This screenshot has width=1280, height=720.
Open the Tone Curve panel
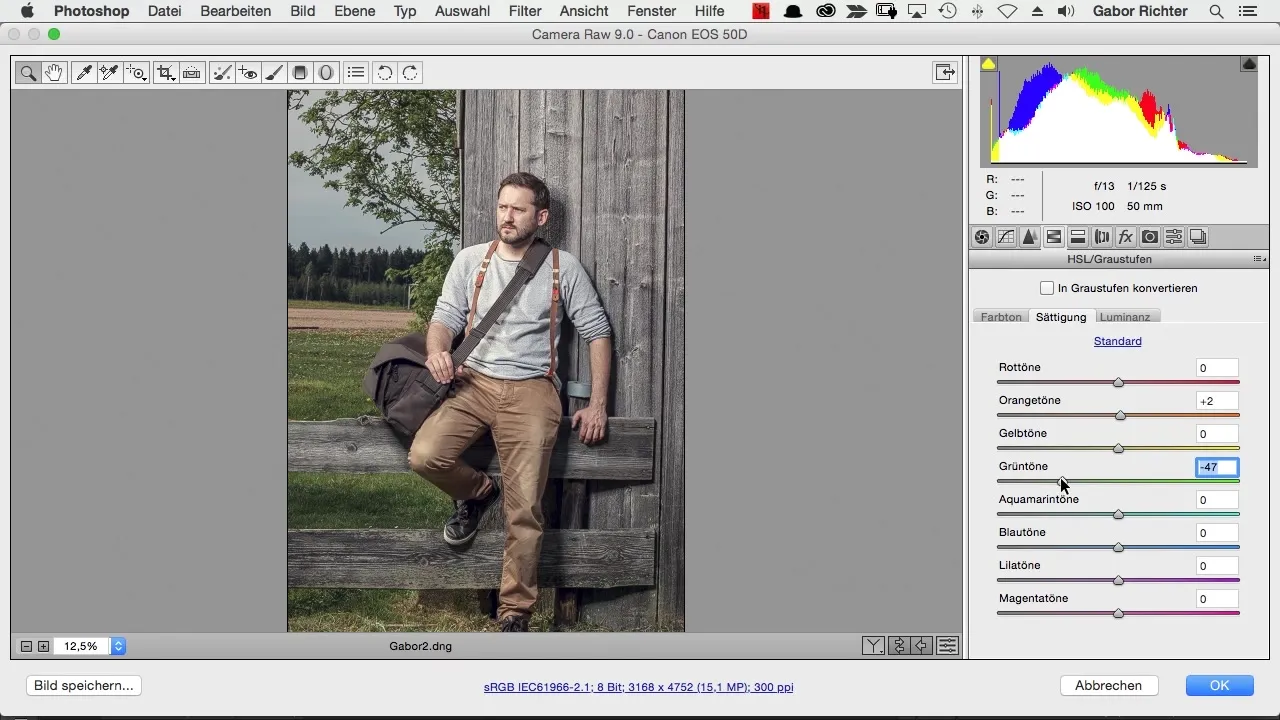(x=1006, y=237)
